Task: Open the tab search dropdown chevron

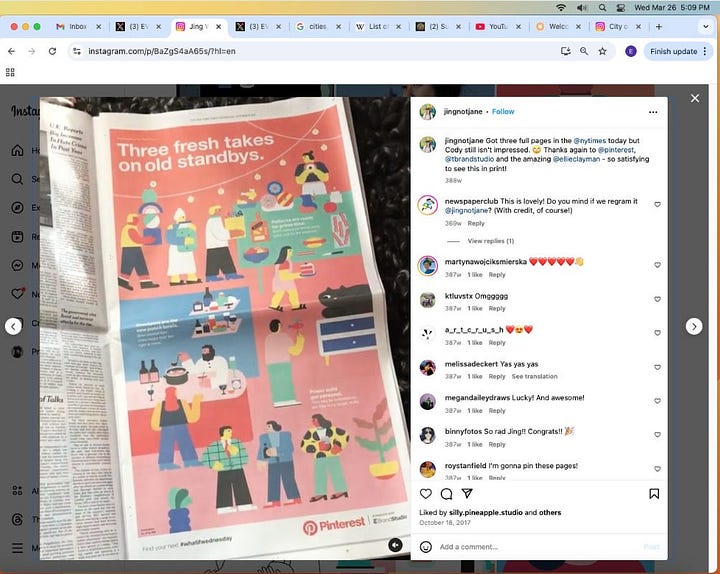Action: point(706,27)
